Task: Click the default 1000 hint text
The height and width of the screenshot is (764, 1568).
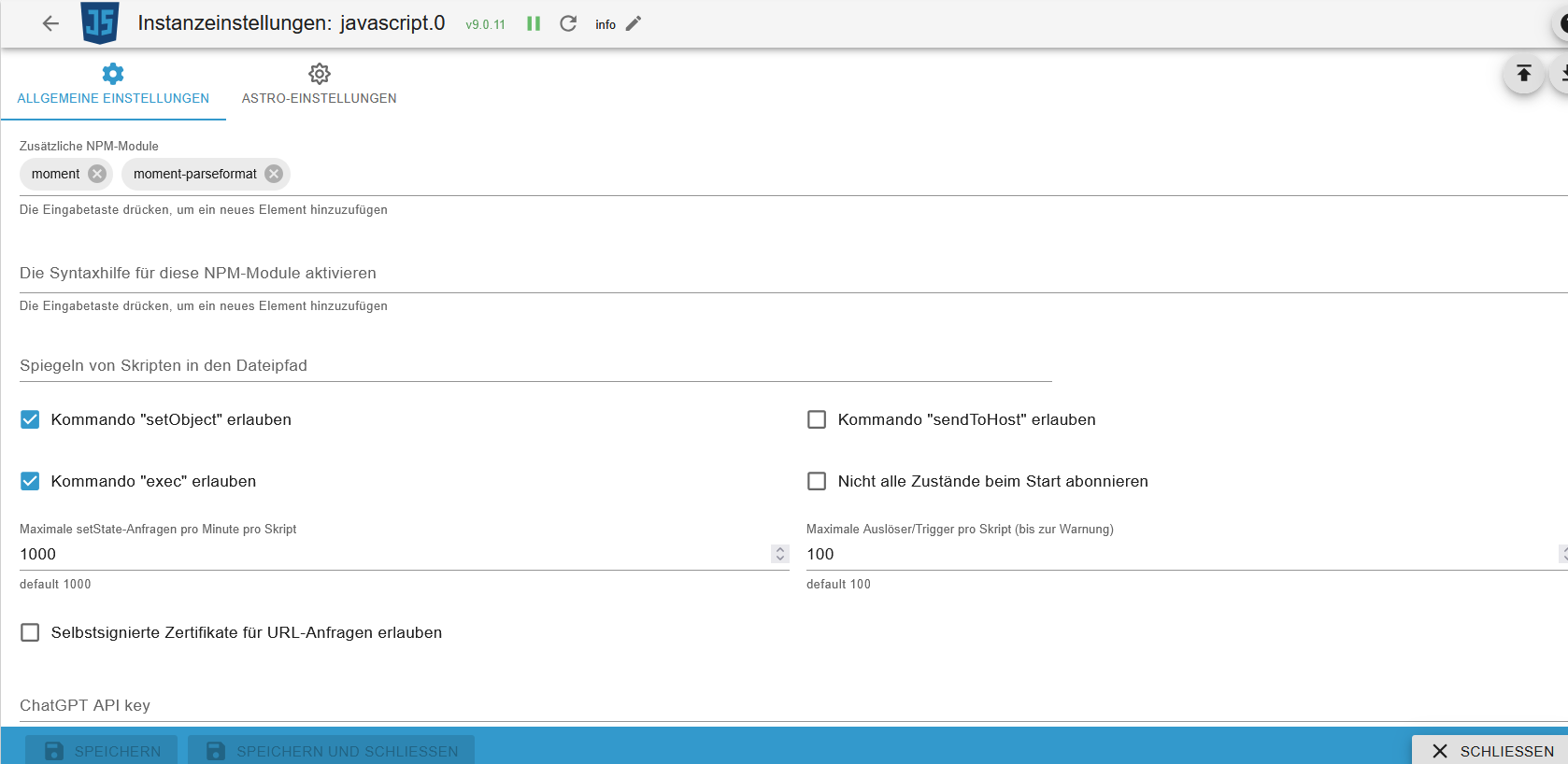Action: tap(55, 584)
